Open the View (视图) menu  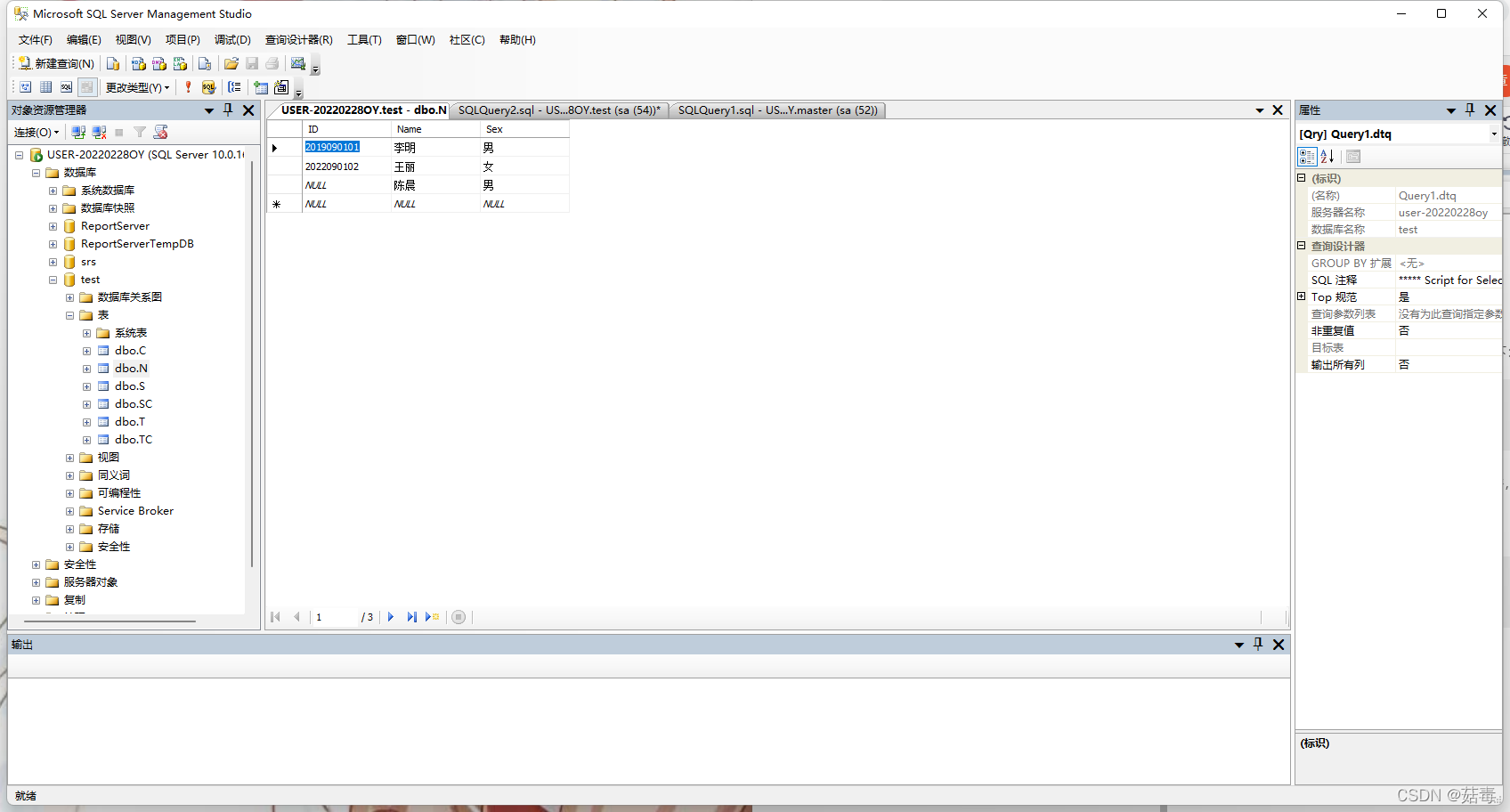(x=133, y=40)
